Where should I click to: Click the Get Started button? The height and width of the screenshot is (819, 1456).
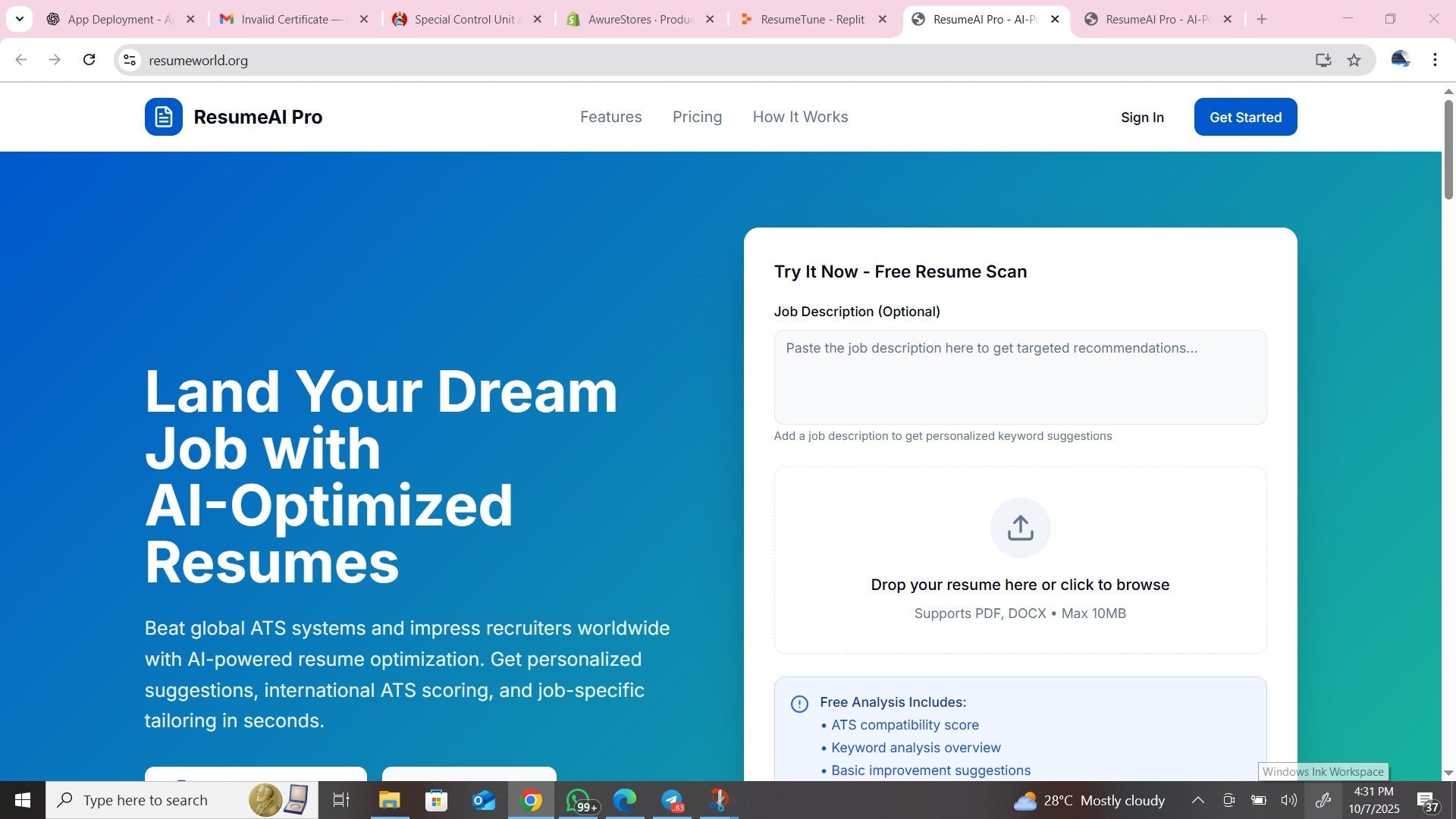pyautogui.click(x=1245, y=117)
